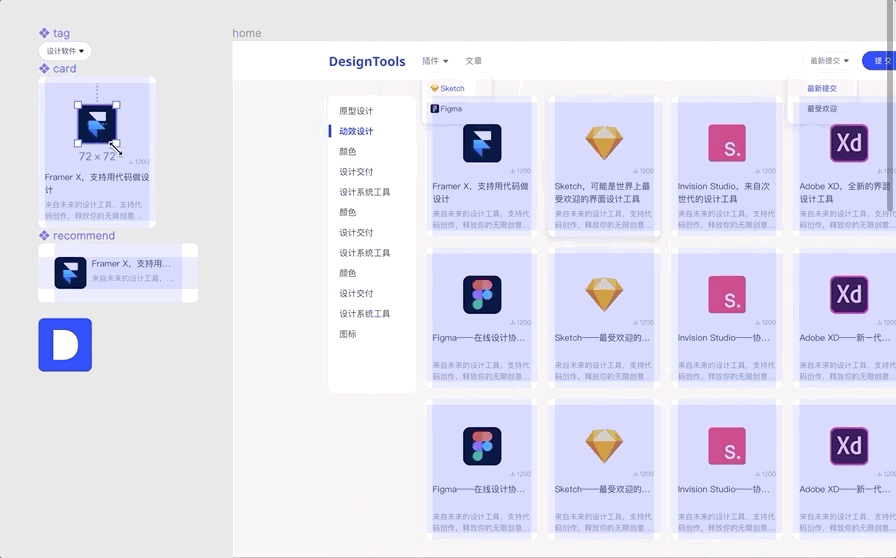Select the 'home' frame label
The width and height of the screenshot is (896, 558).
(247, 33)
